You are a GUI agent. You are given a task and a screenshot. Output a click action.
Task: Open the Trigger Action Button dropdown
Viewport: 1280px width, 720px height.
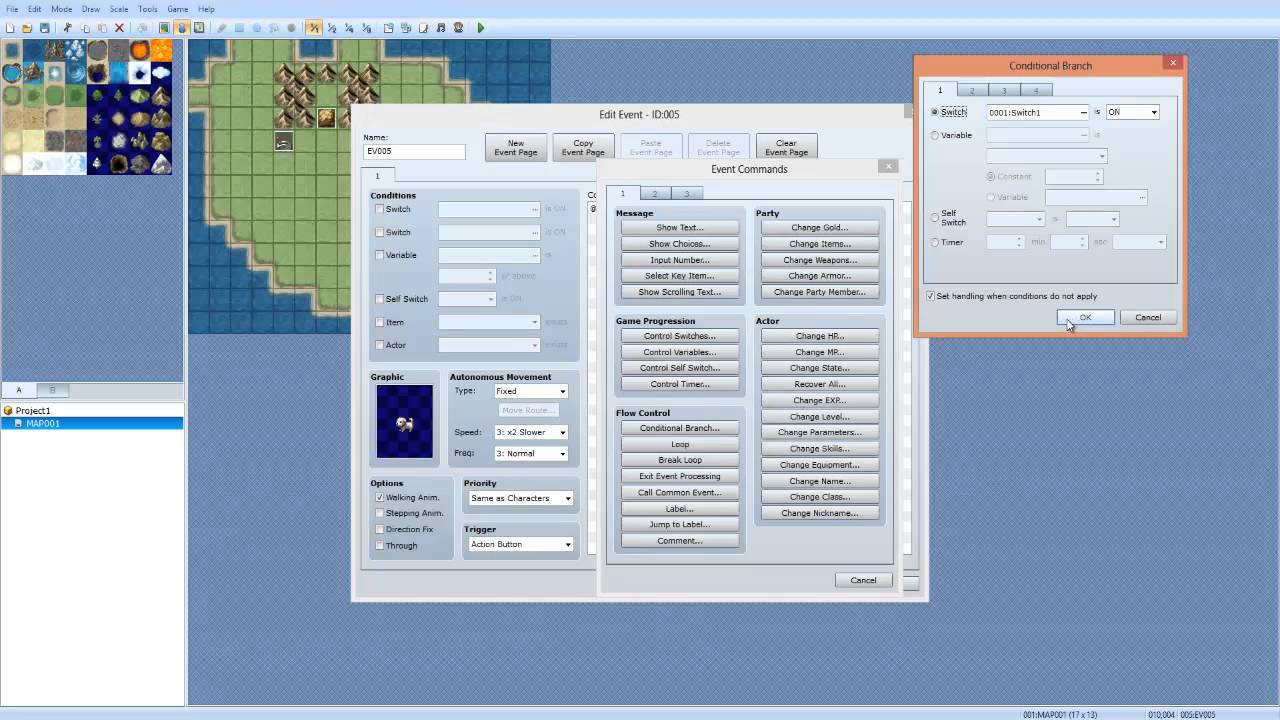tap(520, 544)
